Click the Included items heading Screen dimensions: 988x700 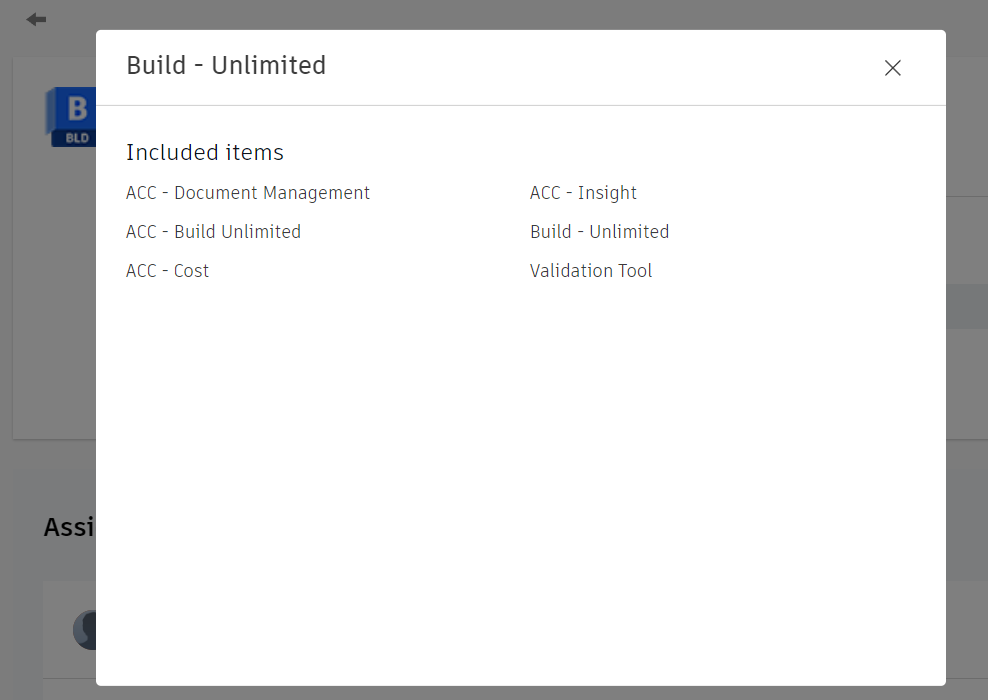[x=205, y=153]
